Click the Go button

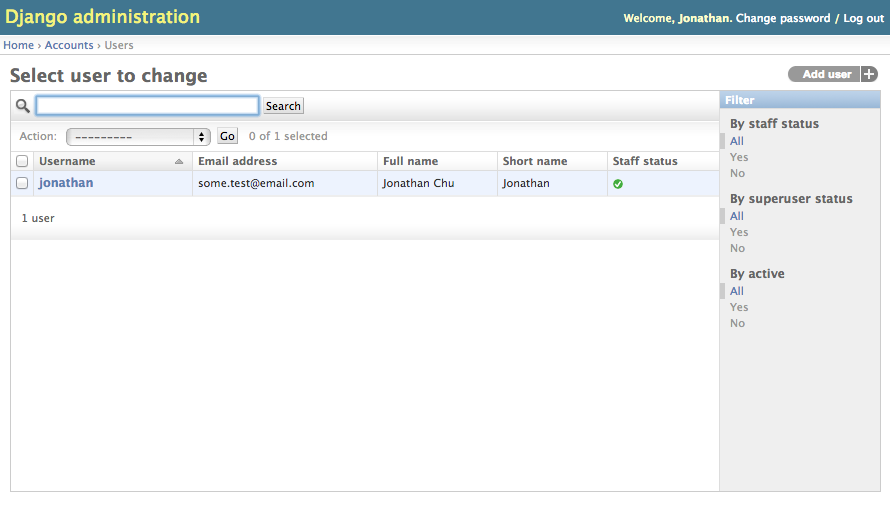tap(228, 136)
